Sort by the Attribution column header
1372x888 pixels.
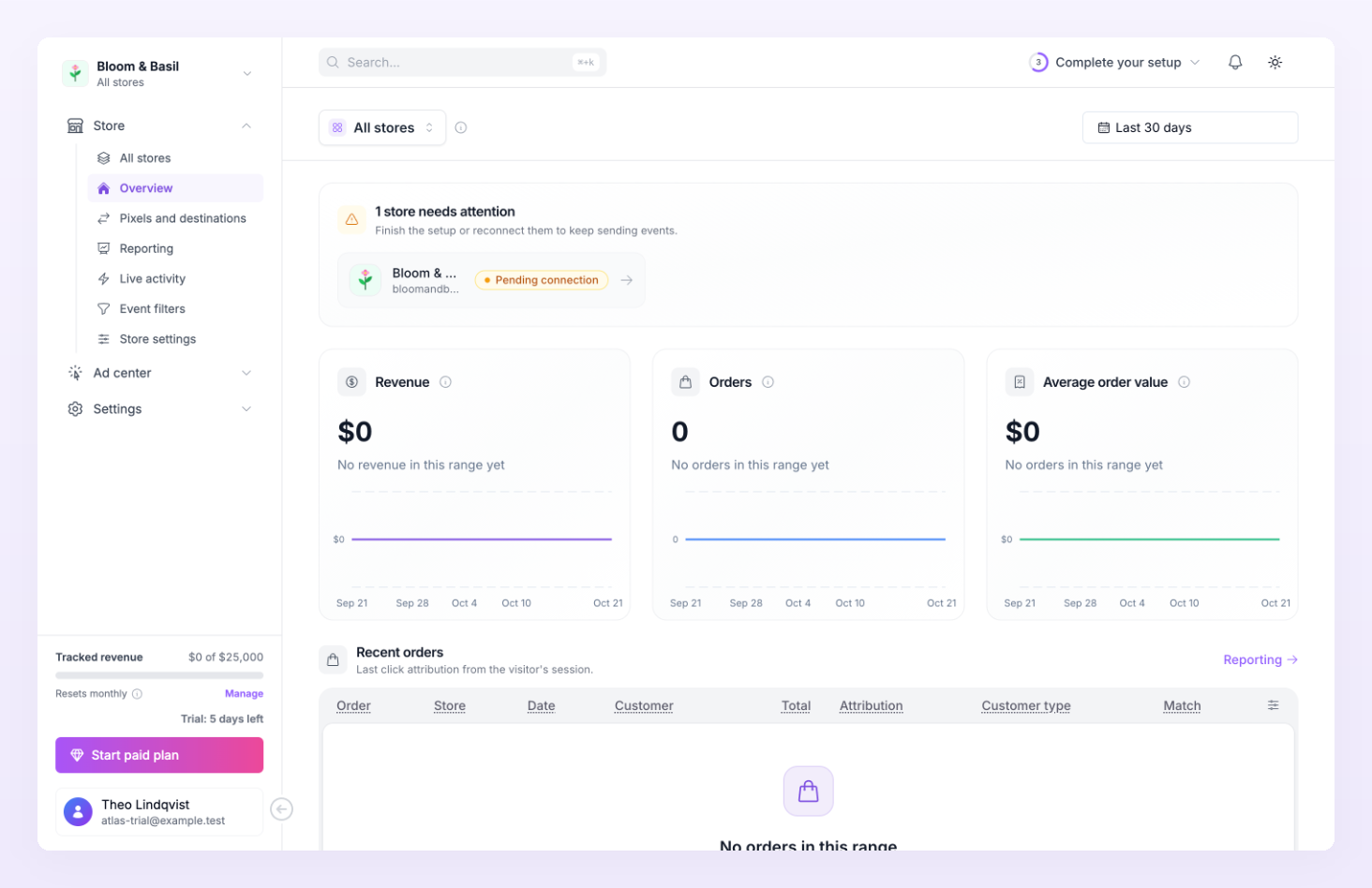tap(872, 706)
